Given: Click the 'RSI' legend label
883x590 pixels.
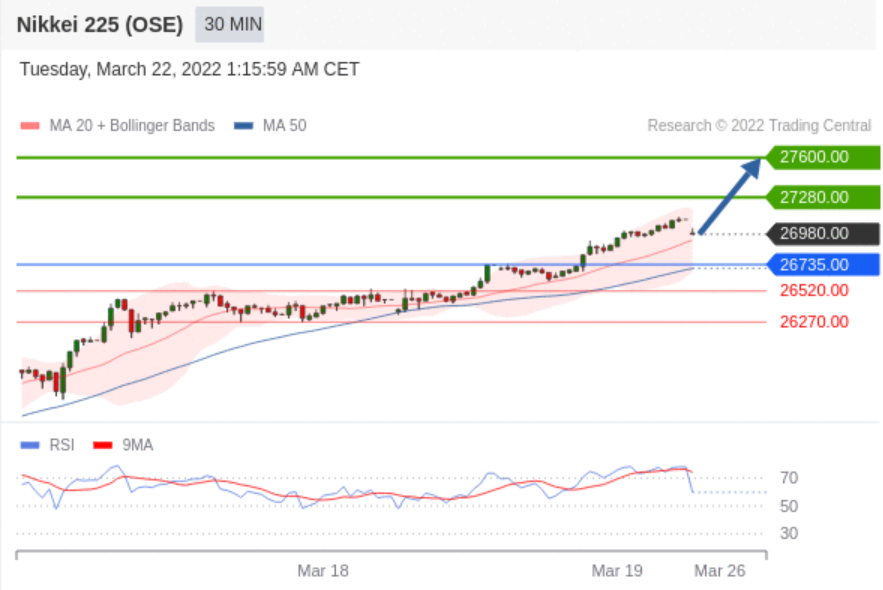Looking at the screenshot, I should 62,445.
